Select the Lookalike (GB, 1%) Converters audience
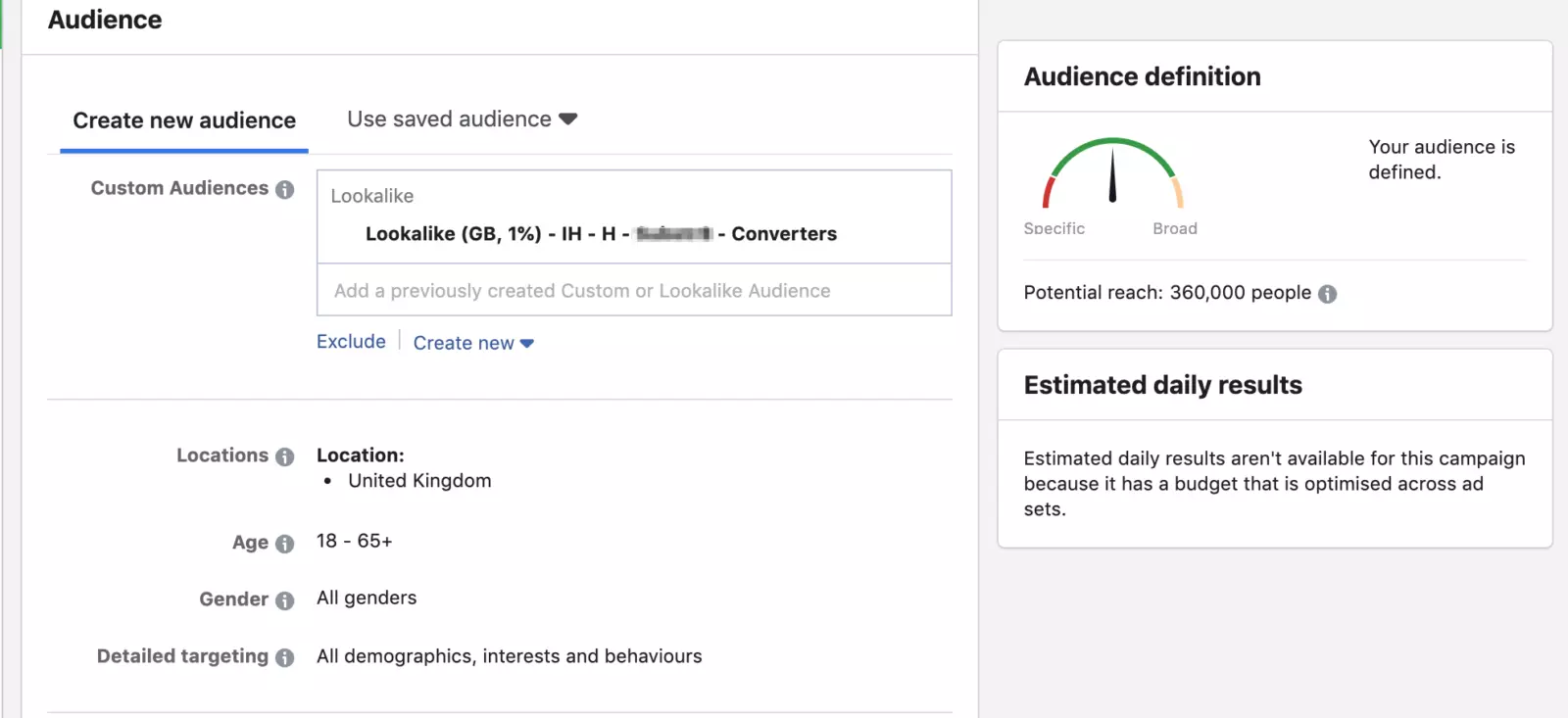The height and width of the screenshot is (718, 1568). (x=601, y=234)
